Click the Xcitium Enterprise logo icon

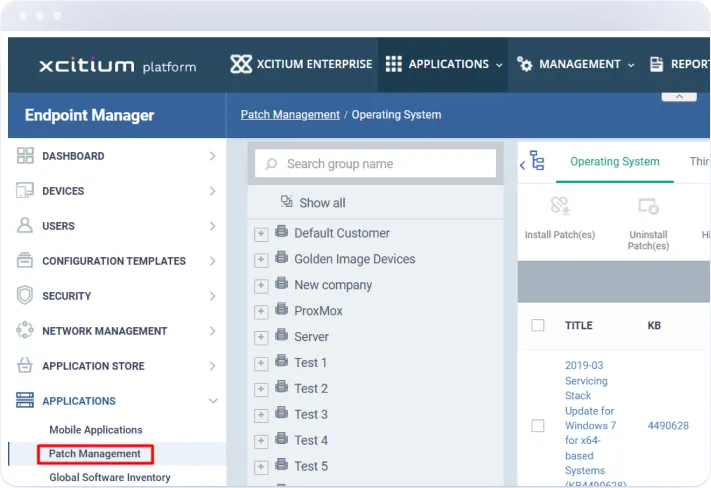click(x=241, y=64)
